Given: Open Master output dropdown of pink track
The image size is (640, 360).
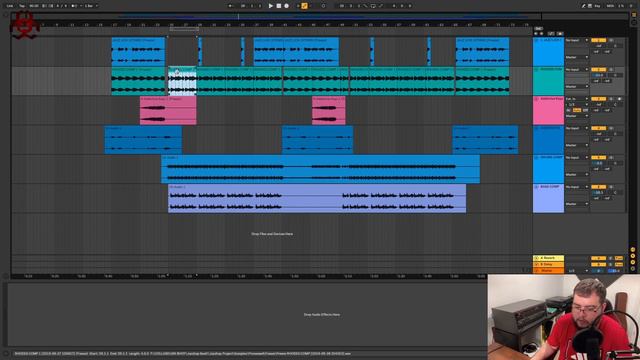Looking at the screenshot, I should (577, 116).
